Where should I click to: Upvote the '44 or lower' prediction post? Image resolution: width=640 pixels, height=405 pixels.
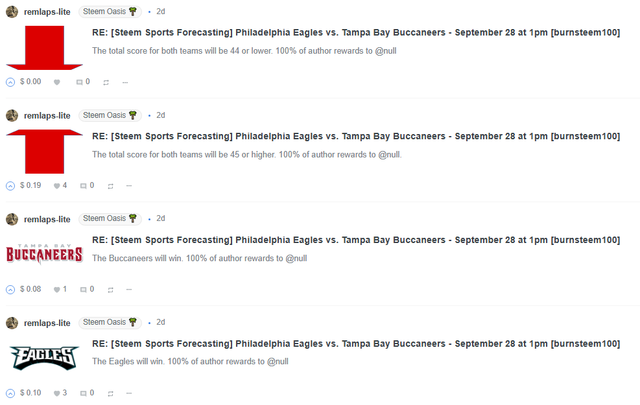[x=11, y=82]
